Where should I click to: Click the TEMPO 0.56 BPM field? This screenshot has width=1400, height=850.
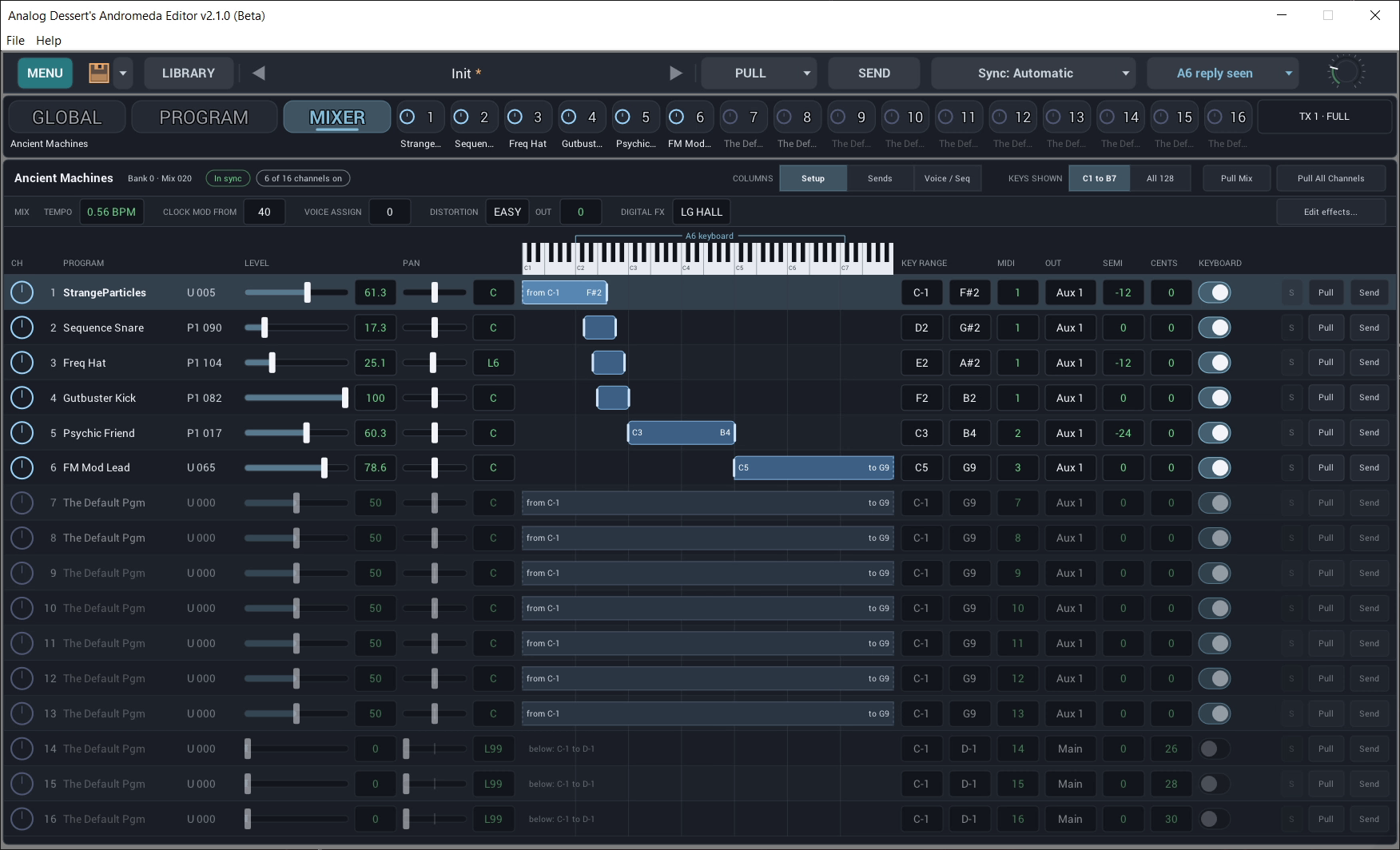click(x=111, y=212)
